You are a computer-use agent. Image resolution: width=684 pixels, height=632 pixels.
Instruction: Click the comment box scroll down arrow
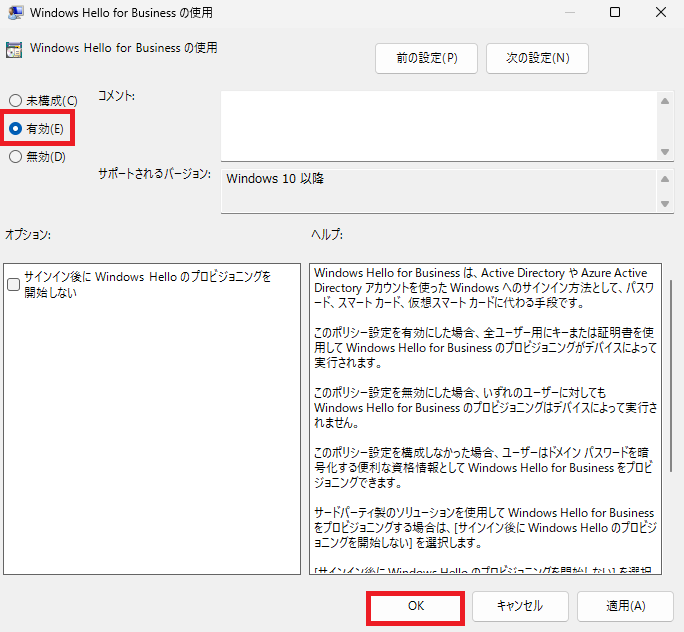(x=665, y=152)
